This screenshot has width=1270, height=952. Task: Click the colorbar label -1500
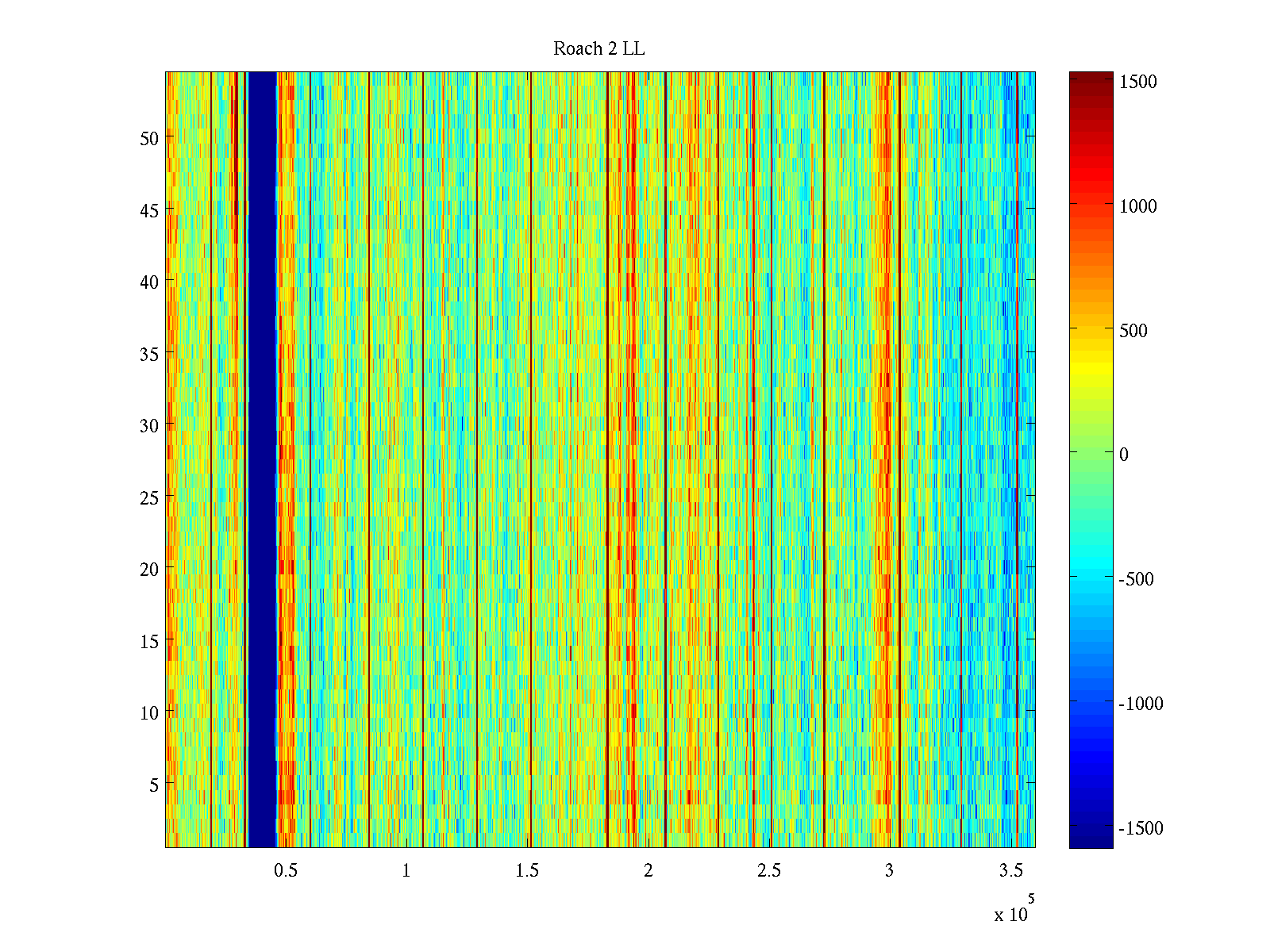1141,828
